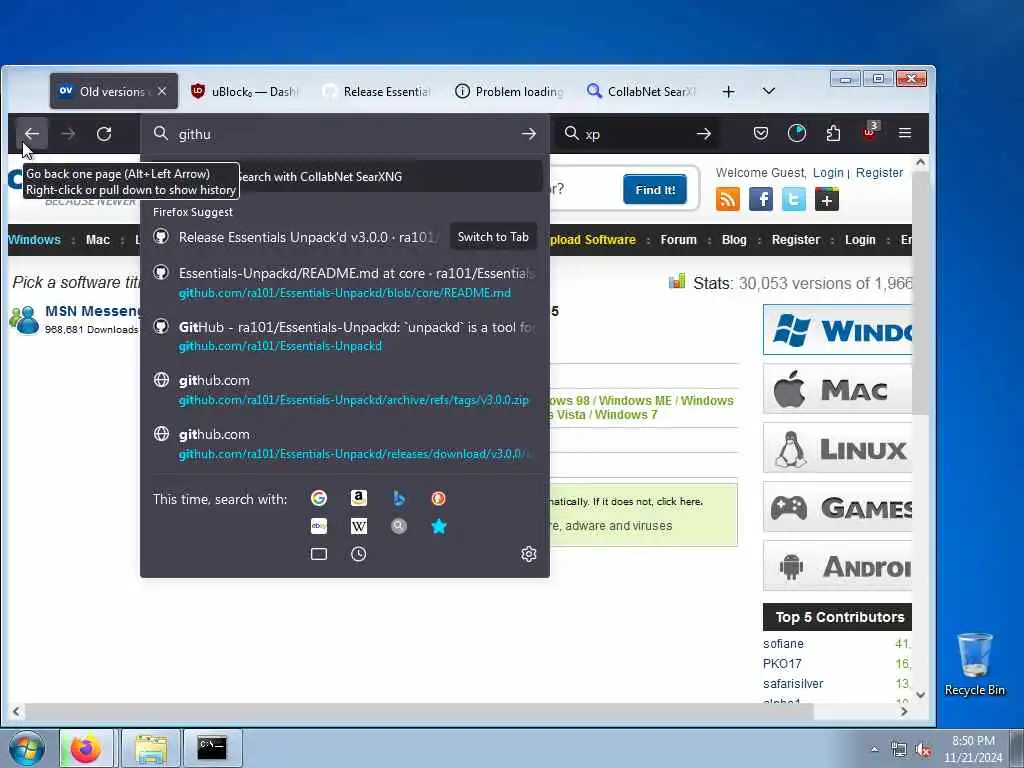
Task: Go back one page in Firefox
Action: click(x=31, y=134)
